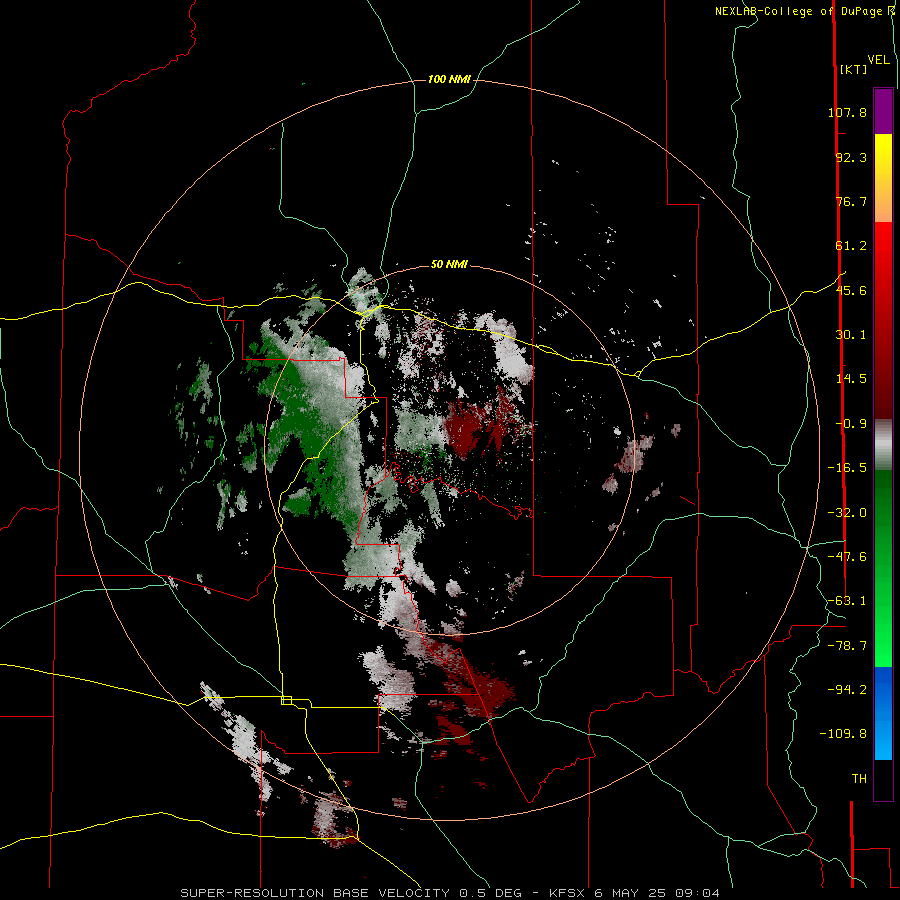The width and height of the screenshot is (900, 900).
Task: Click the VEL legend title
Action: coord(878,60)
